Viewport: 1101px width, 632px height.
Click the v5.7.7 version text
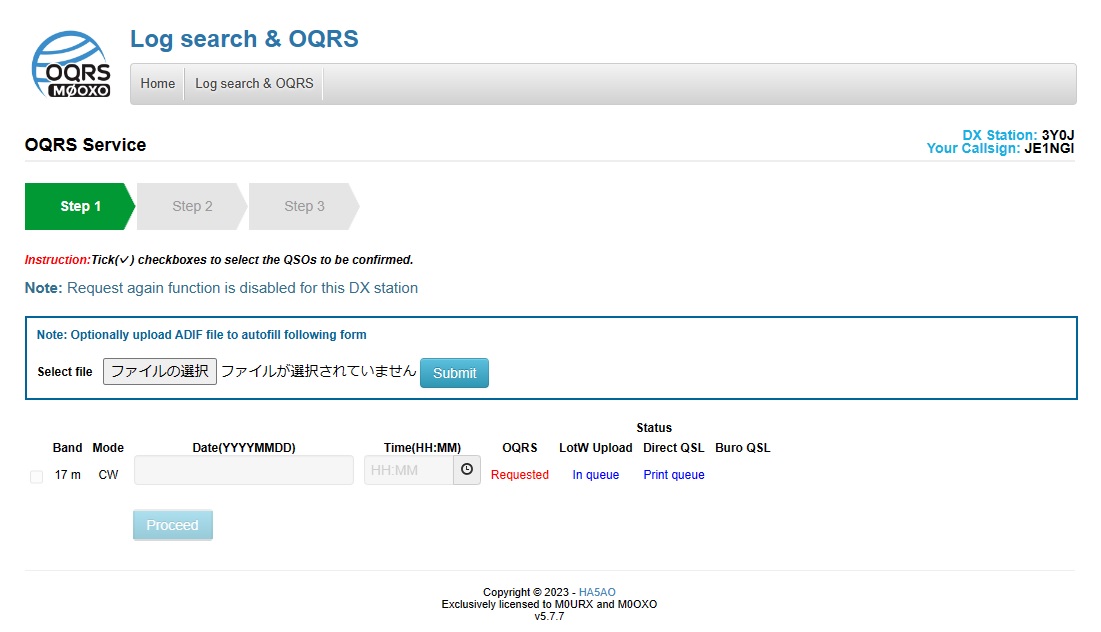tap(549, 617)
